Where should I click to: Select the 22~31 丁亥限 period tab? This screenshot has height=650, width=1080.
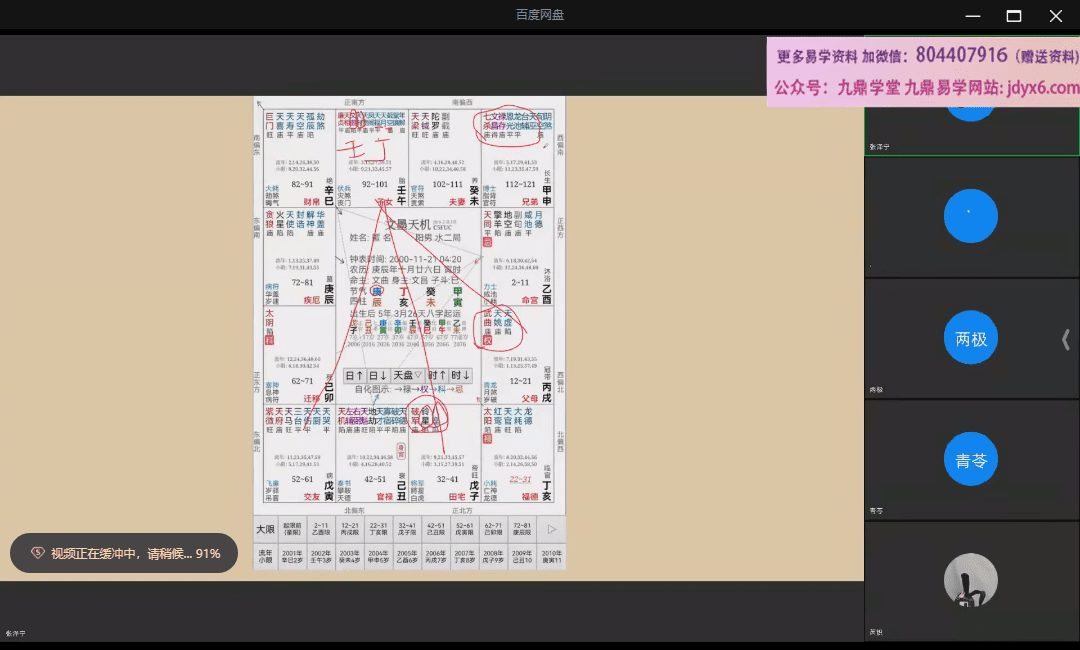379,528
